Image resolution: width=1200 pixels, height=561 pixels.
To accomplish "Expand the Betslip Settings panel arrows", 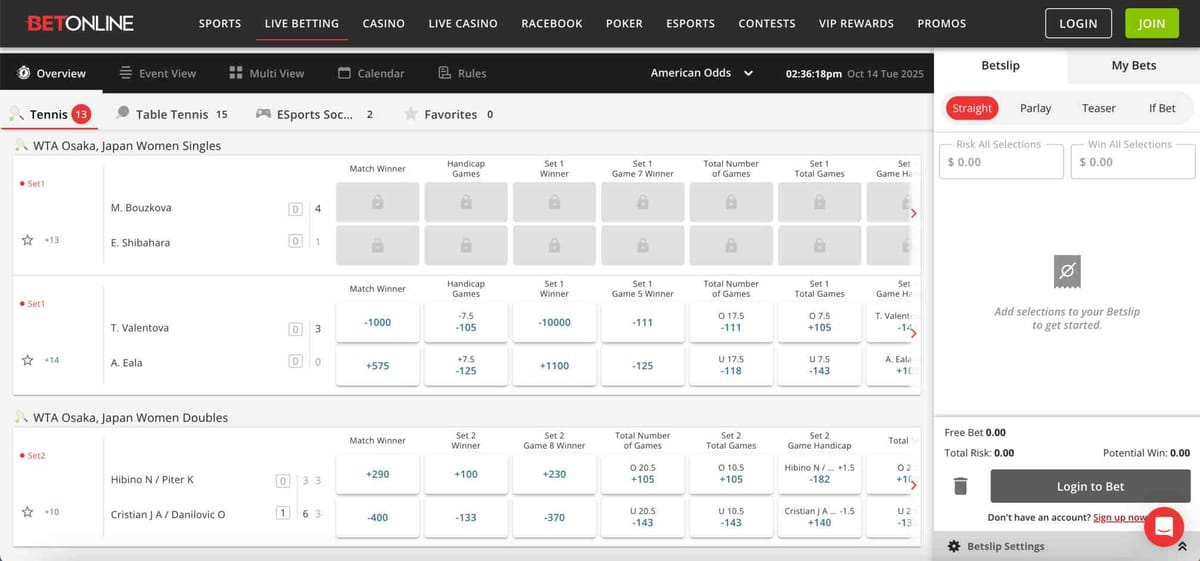I will pyautogui.click(x=1182, y=546).
